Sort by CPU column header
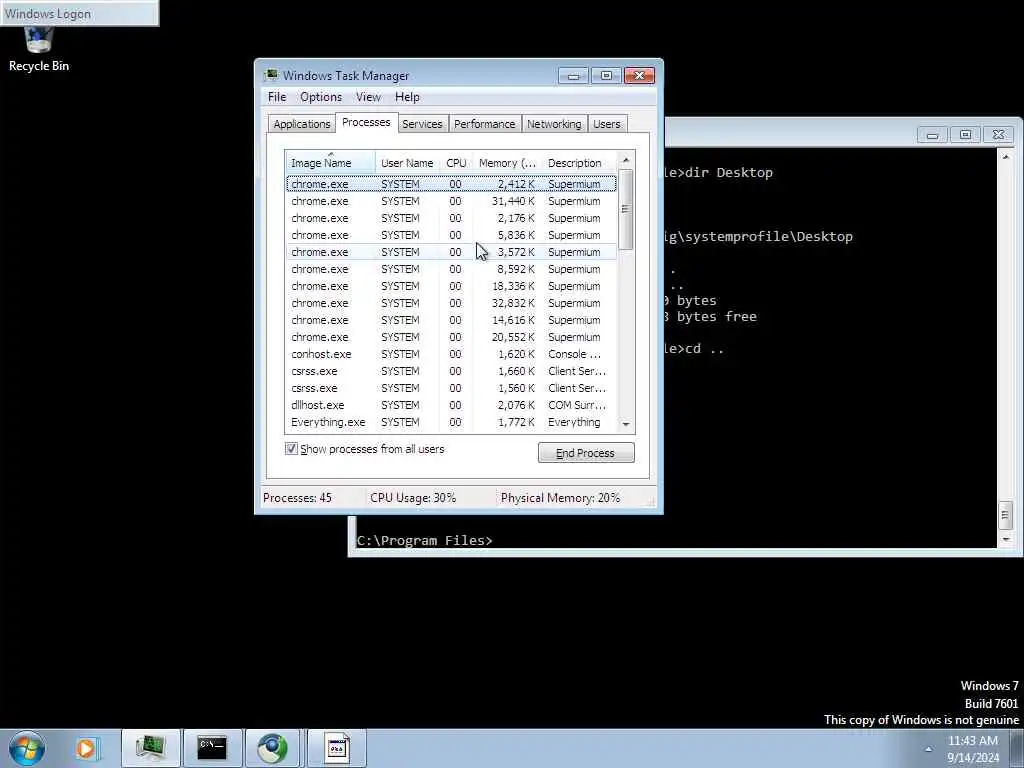This screenshot has width=1024, height=768. click(x=456, y=163)
